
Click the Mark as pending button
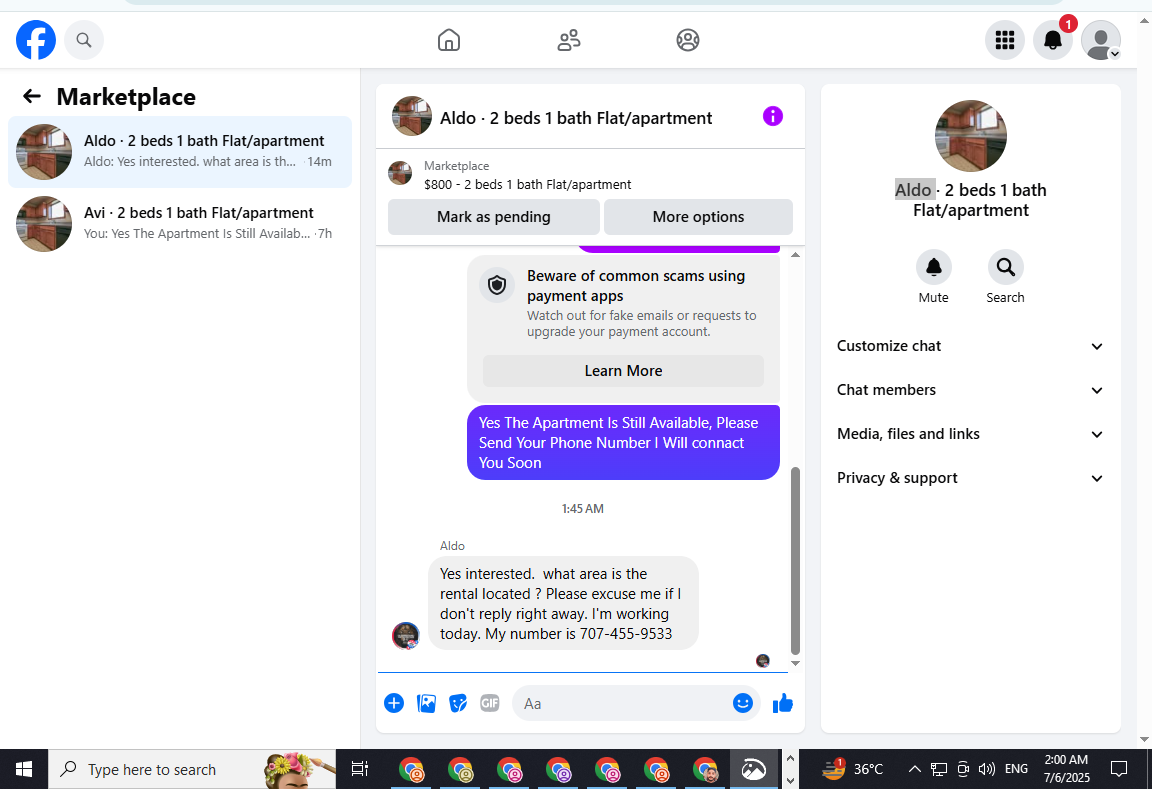(x=494, y=217)
